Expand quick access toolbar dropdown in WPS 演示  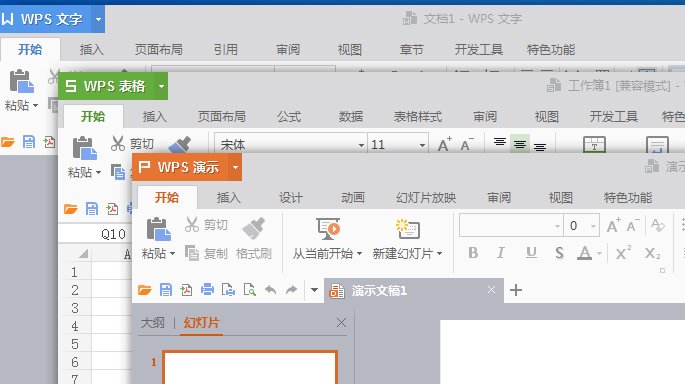click(x=314, y=290)
